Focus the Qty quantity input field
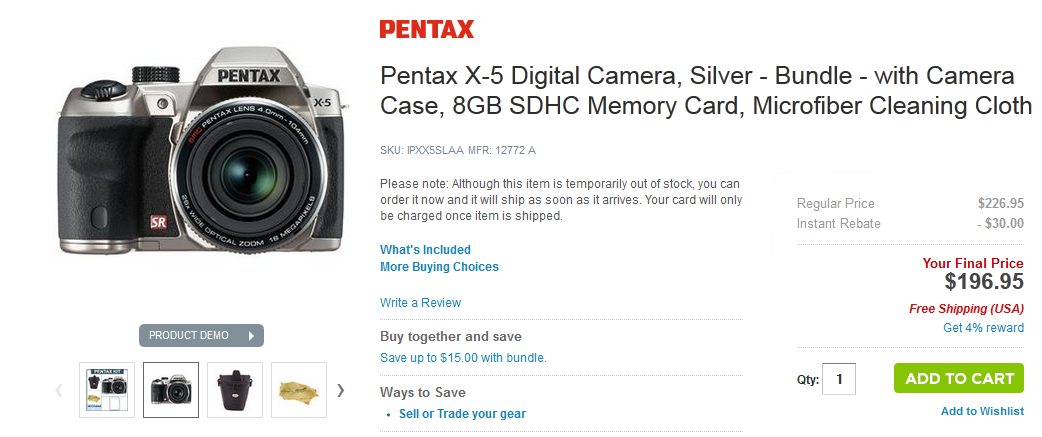Viewport: 1042px width, 437px height. point(839,379)
